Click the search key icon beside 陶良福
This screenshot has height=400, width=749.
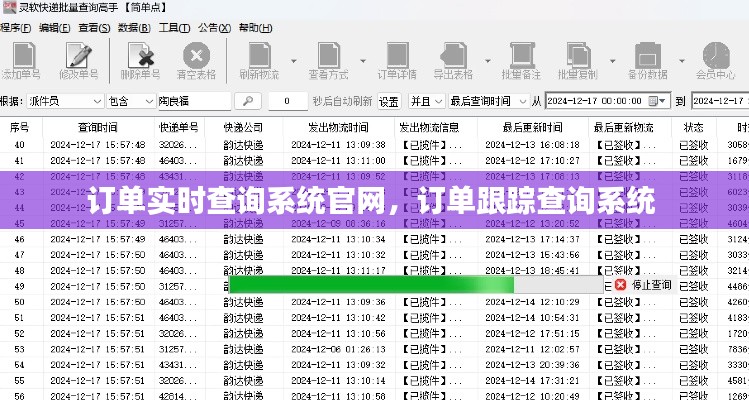click(247, 101)
